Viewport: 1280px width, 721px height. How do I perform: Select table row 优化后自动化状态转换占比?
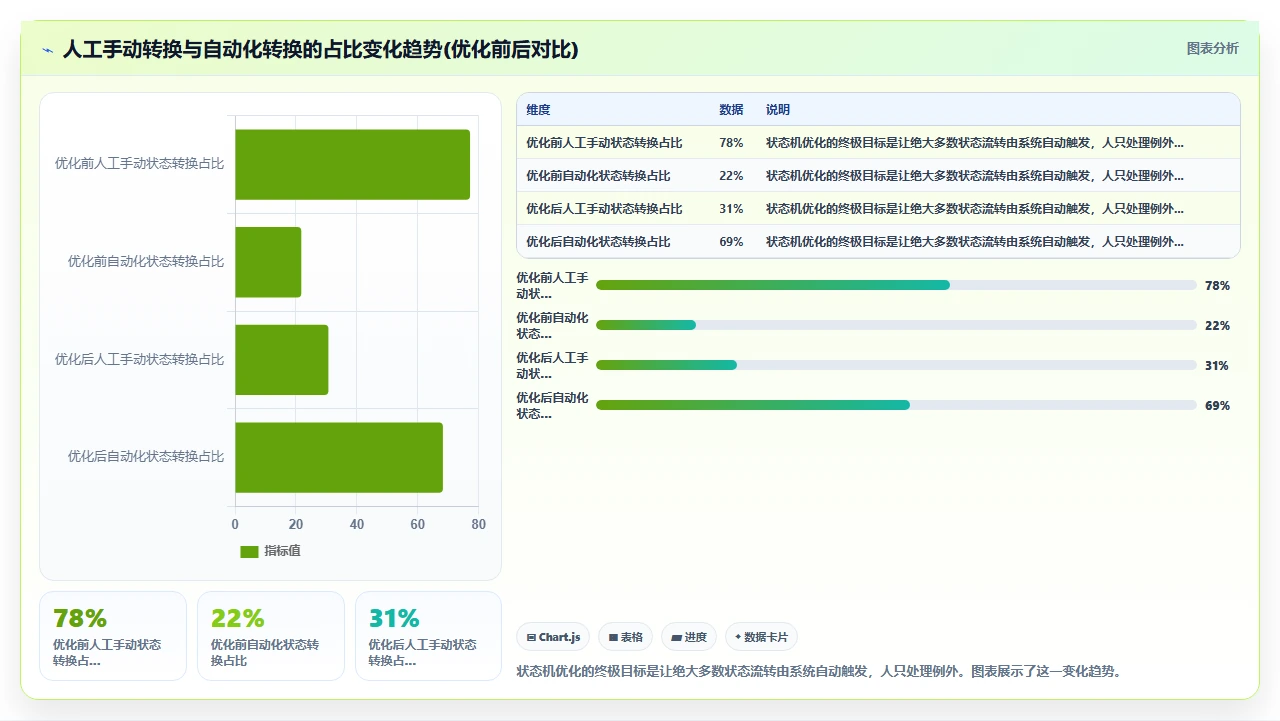[878, 242]
